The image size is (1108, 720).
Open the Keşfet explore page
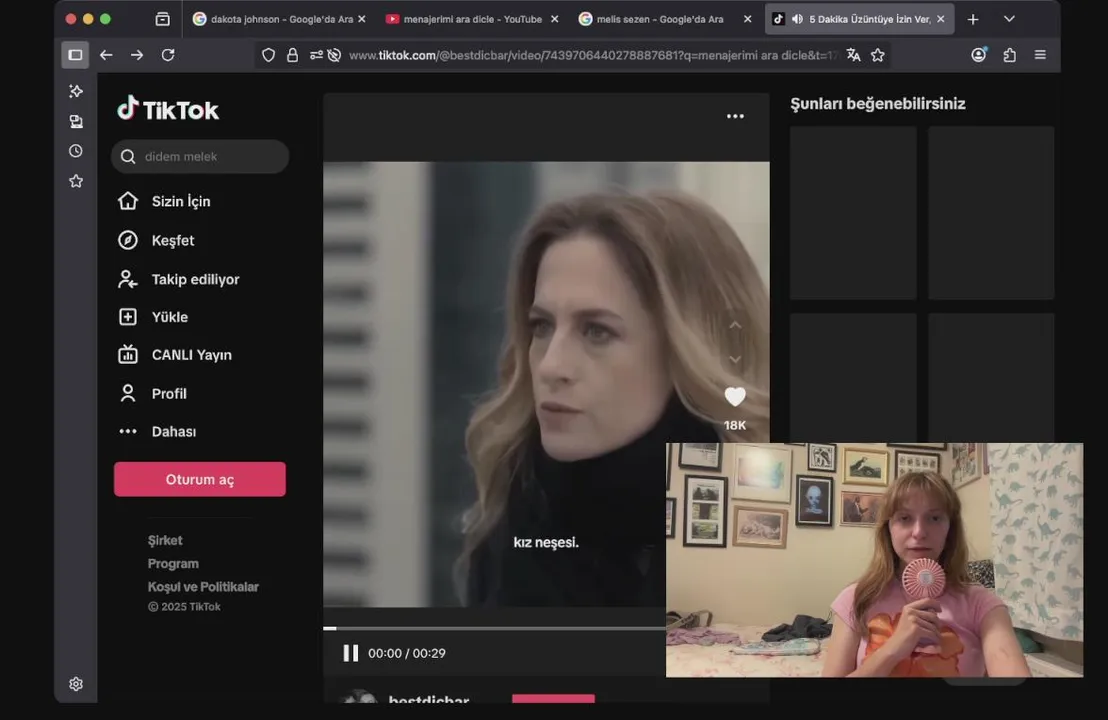pos(156,240)
